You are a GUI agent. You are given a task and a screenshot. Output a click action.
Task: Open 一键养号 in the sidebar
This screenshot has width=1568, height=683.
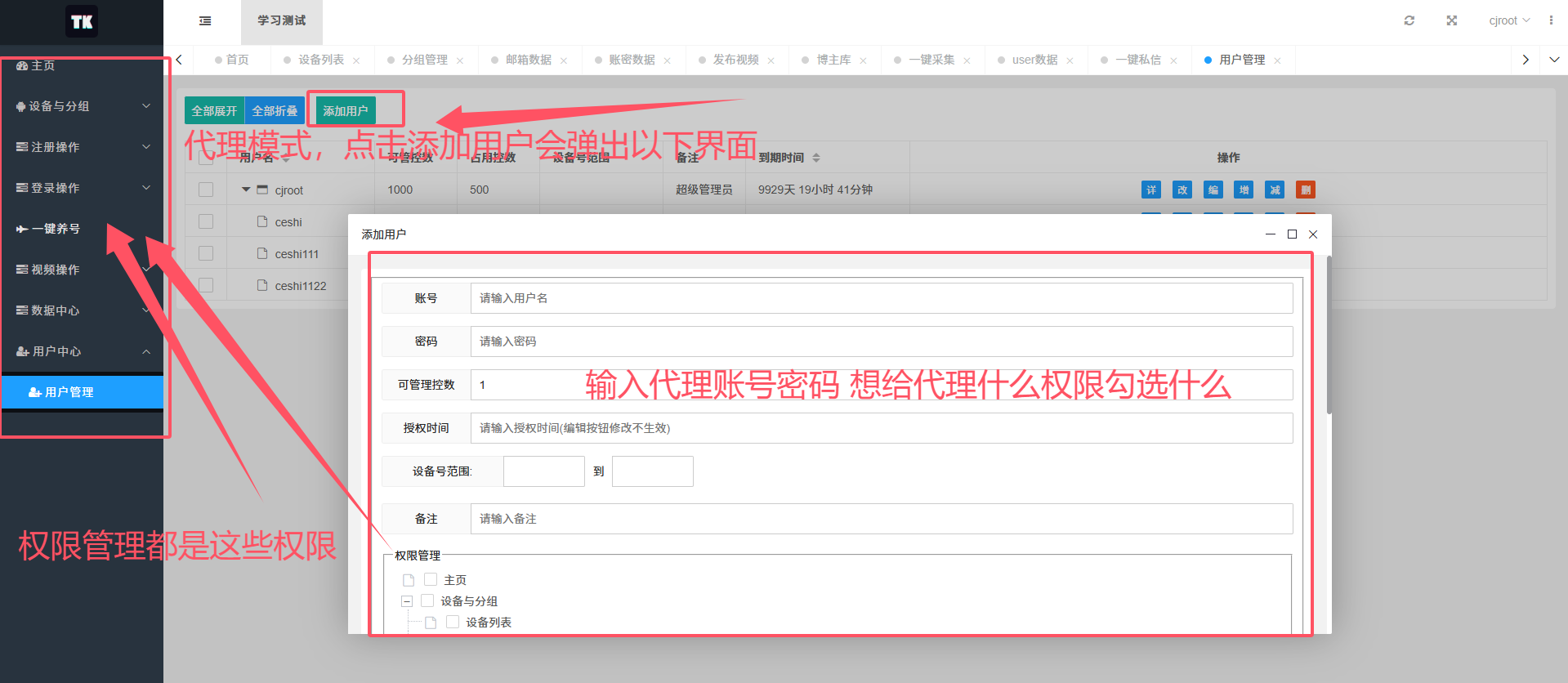tap(82, 229)
